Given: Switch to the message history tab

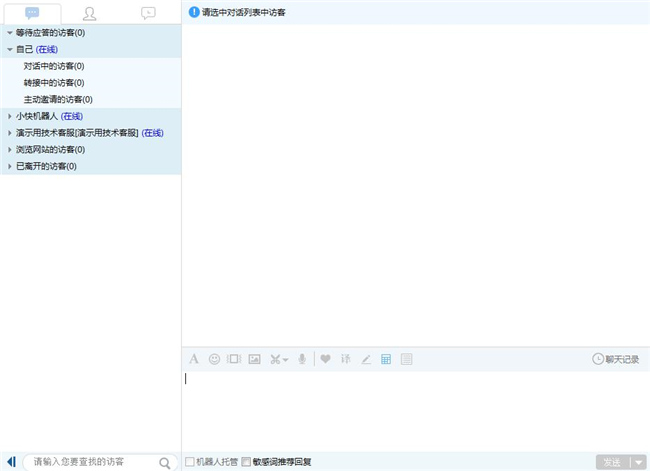Looking at the screenshot, I should tap(148, 13).
